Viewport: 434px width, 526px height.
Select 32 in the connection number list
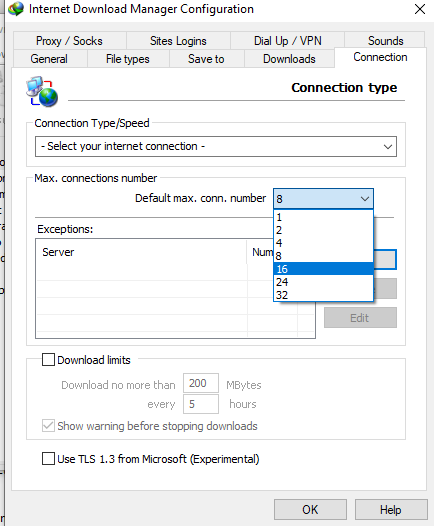click(323, 295)
